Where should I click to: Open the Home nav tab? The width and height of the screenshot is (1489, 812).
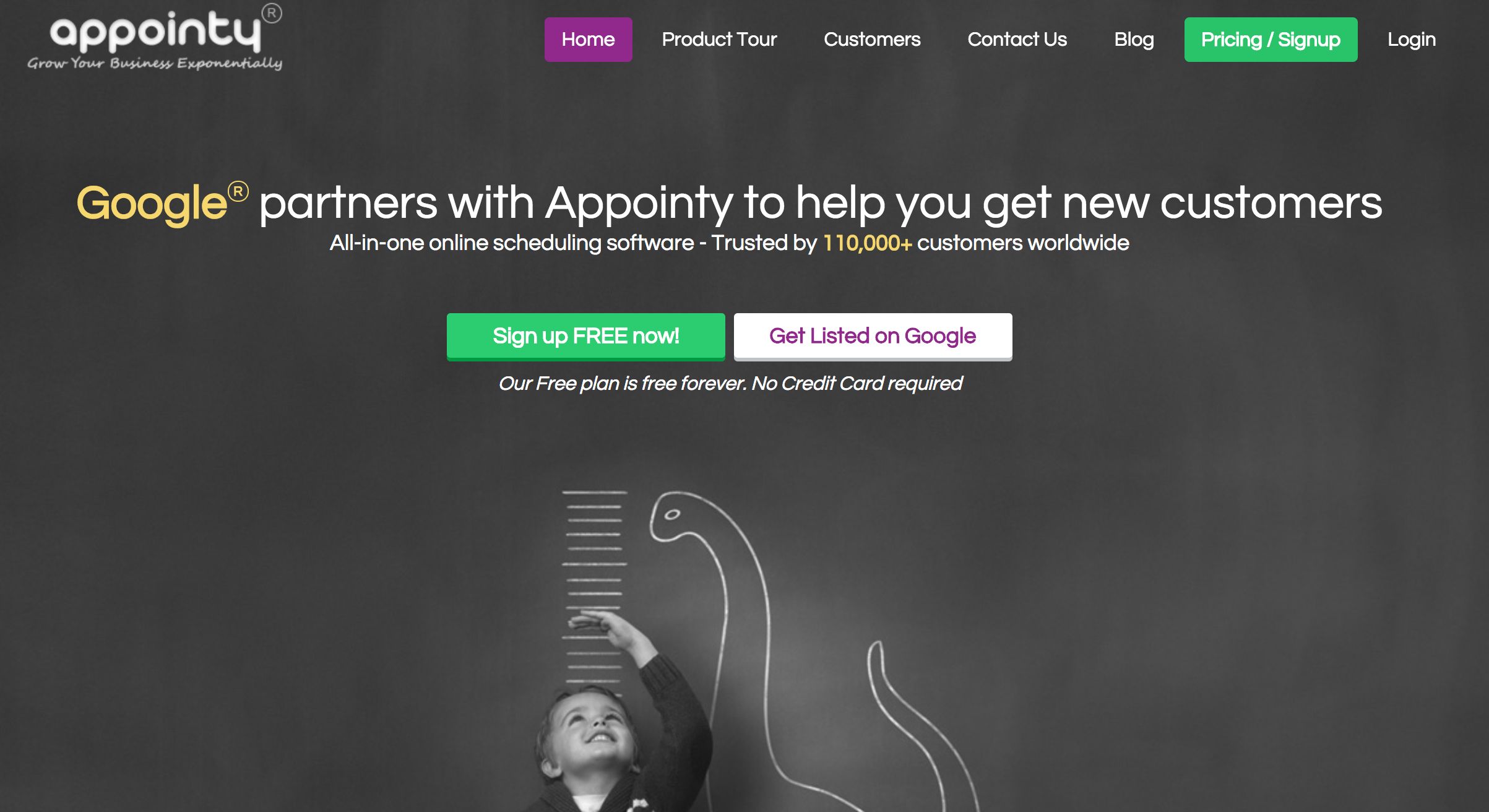(x=588, y=40)
